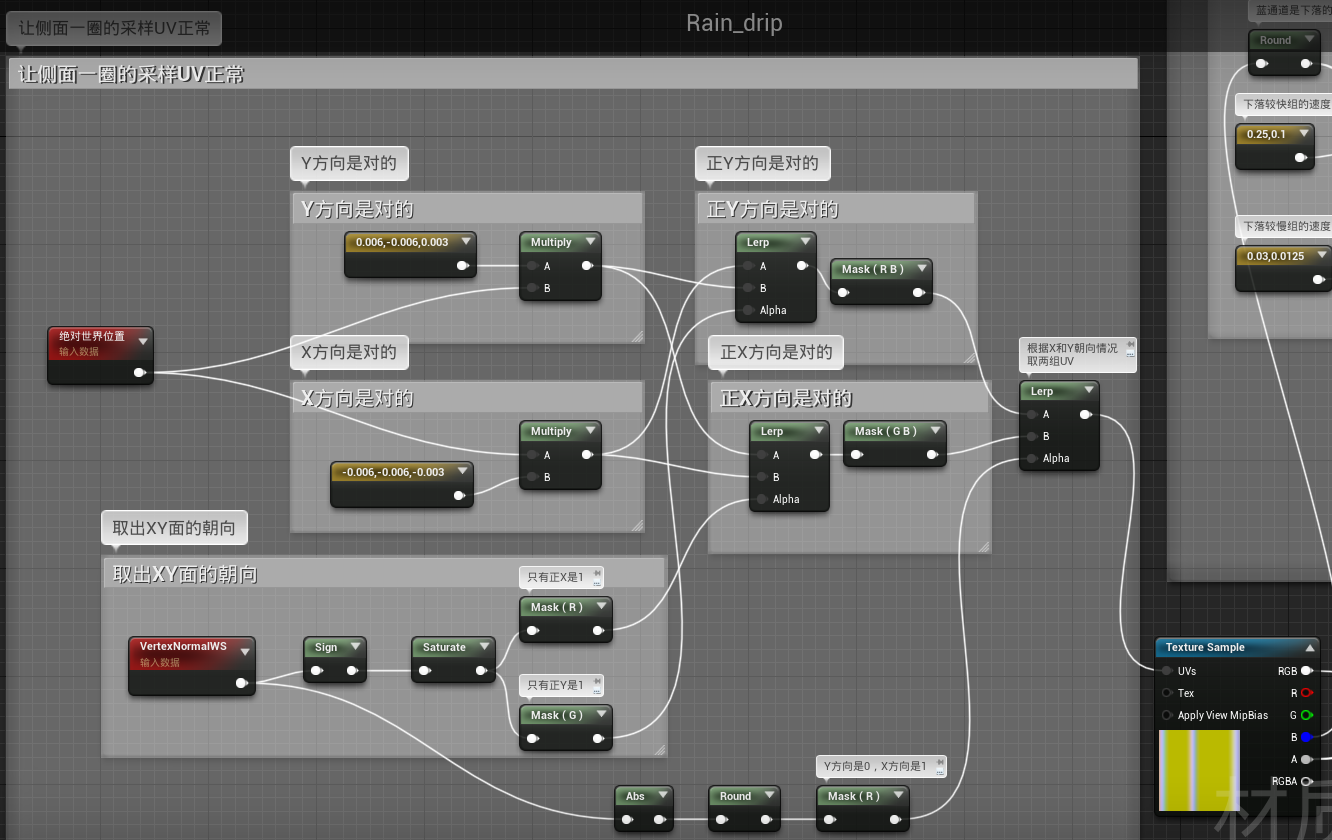Click input pin of Mask ( G B ) node
This screenshot has height=840, width=1332.
click(x=857, y=456)
